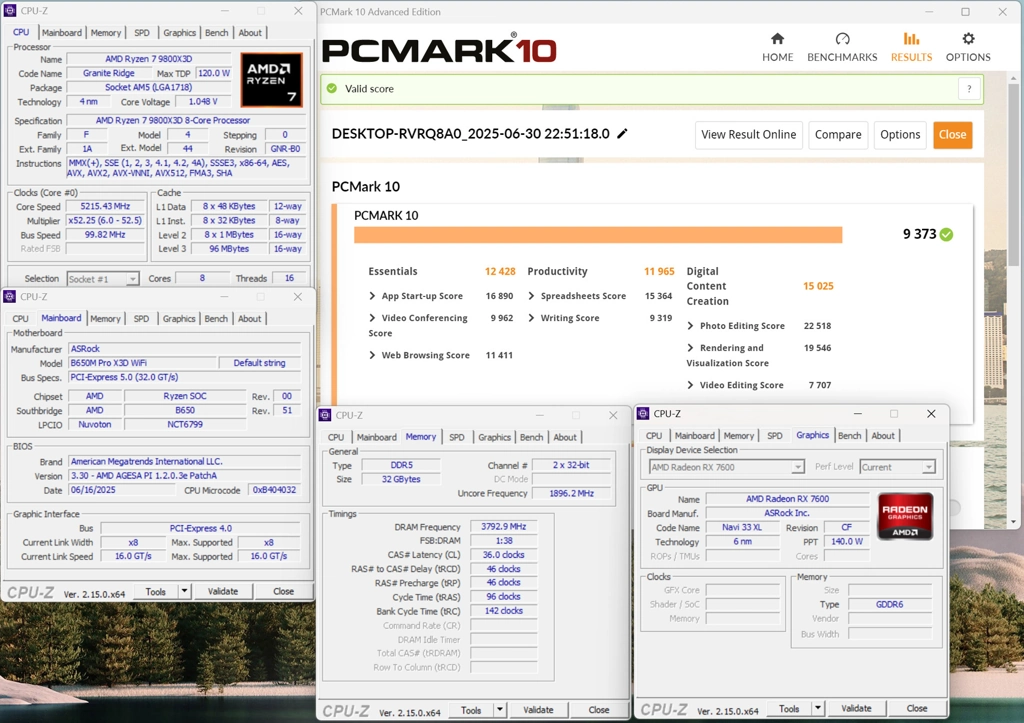Expand App Start-up Score details
The image size is (1024, 723).
pos(372,296)
